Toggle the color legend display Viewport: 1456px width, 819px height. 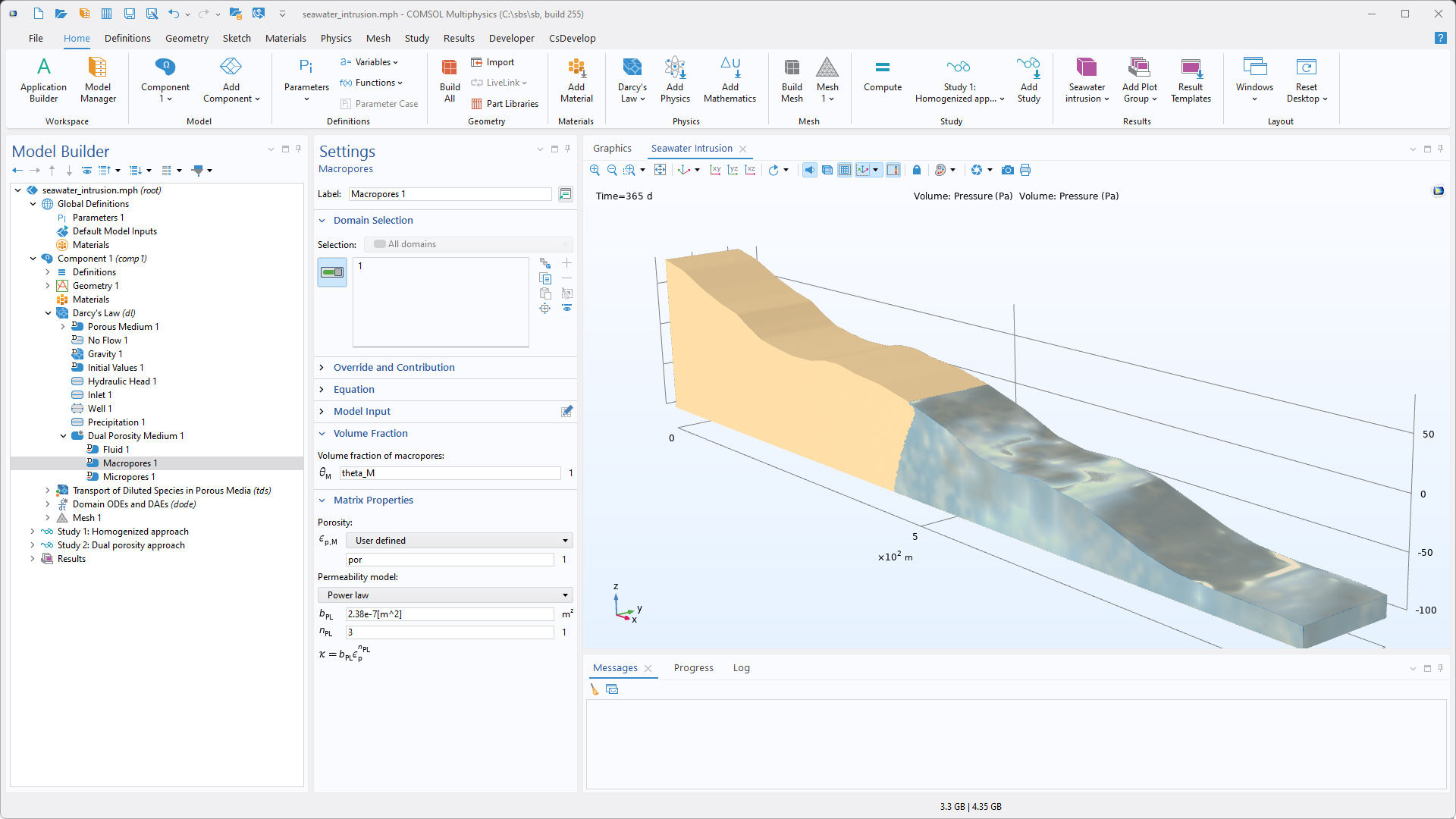click(x=893, y=170)
